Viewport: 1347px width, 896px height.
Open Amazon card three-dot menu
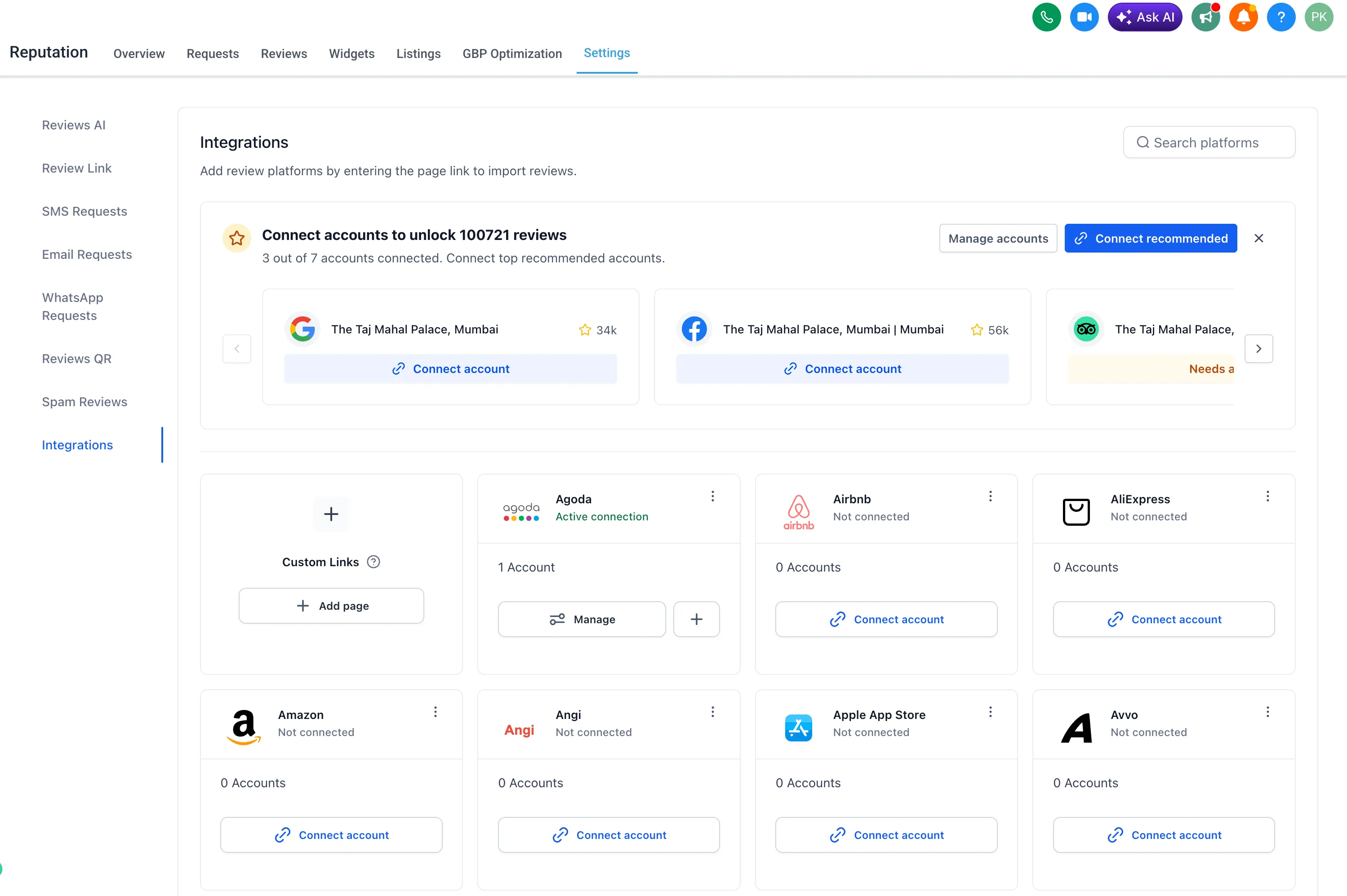click(x=436, y=711)
